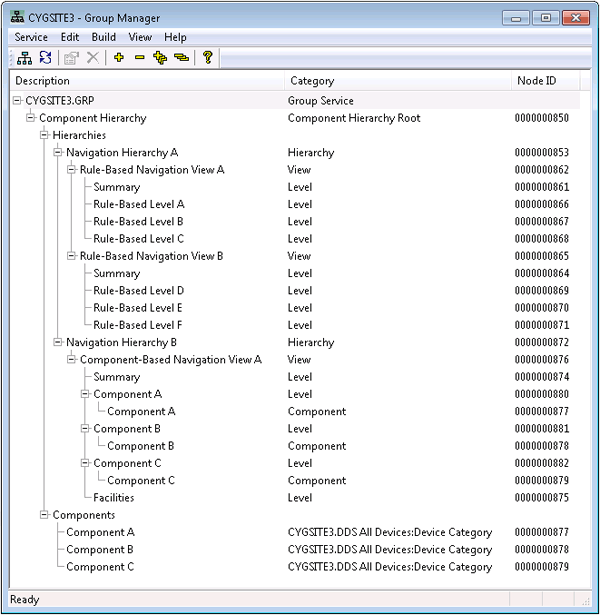Collapse Rule-Based Navigation View A
Viewport: 600px width, 615px height.
coord(71,169)
